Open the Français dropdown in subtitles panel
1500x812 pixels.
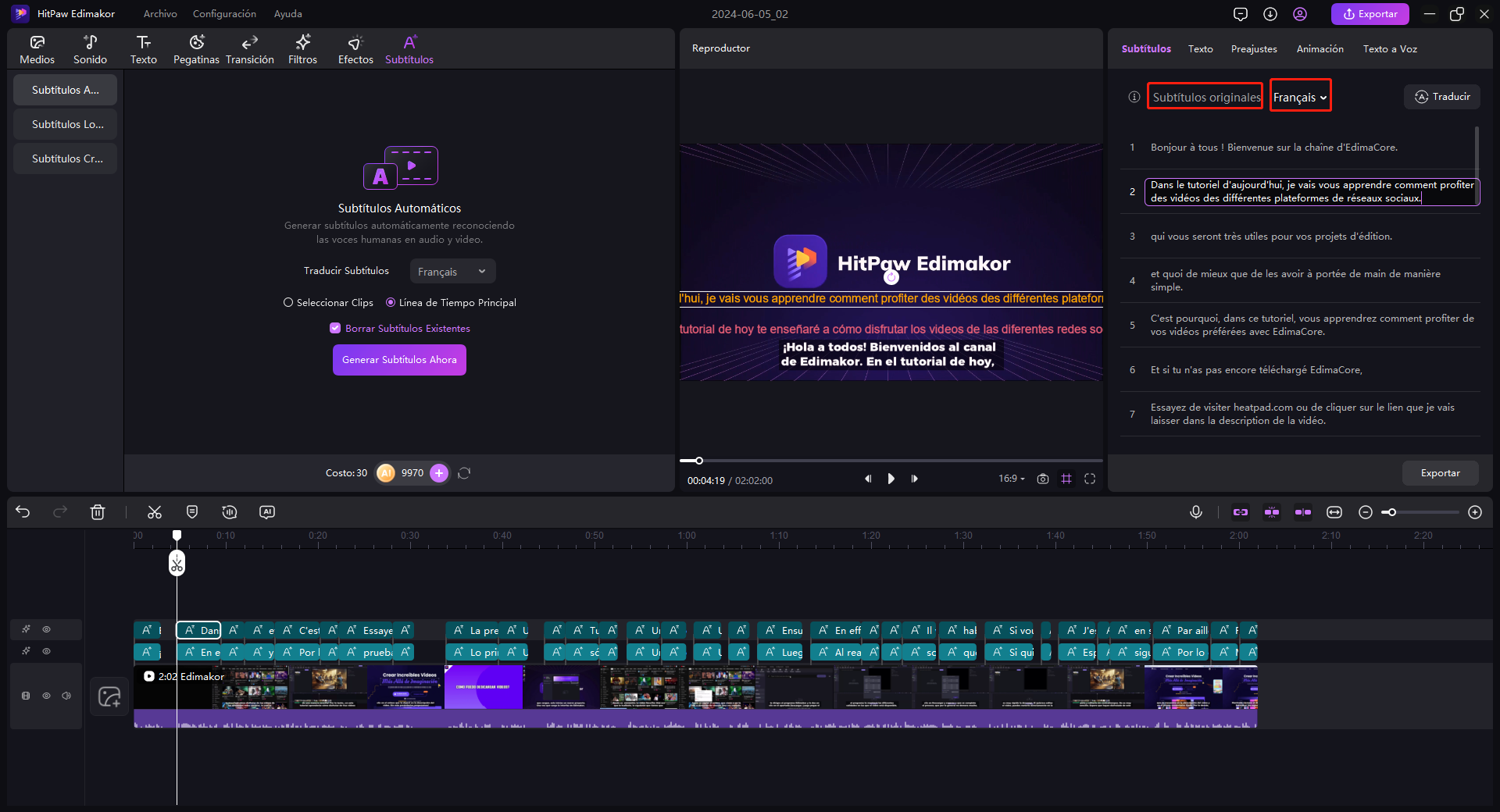tap(1300, 98)
